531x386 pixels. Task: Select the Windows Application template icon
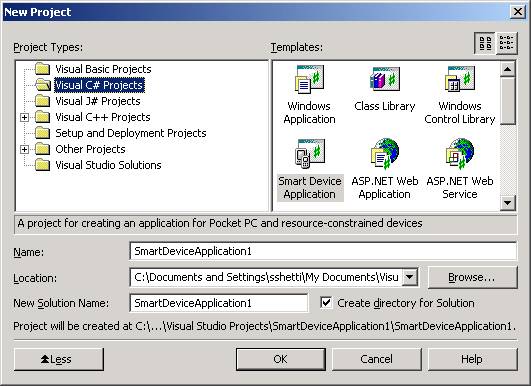[x=309, y=80]
